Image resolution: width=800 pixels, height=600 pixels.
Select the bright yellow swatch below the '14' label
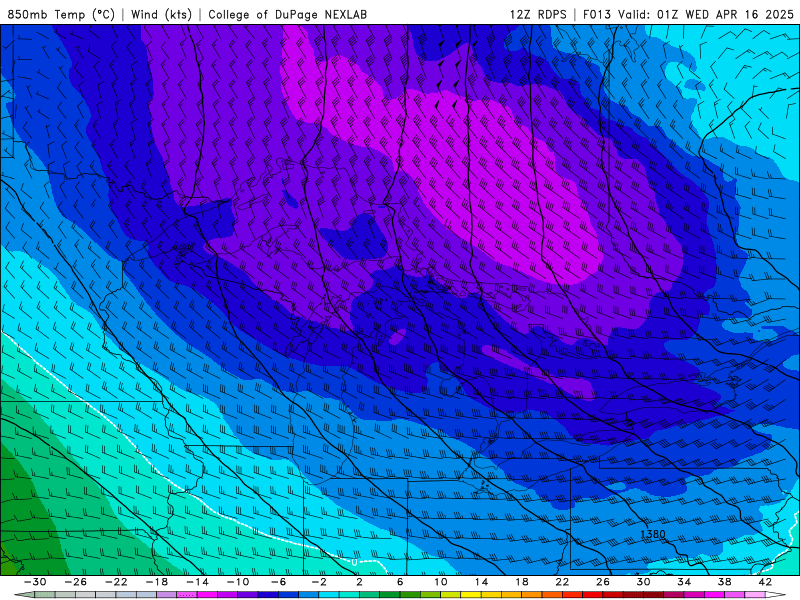point(471,595)
